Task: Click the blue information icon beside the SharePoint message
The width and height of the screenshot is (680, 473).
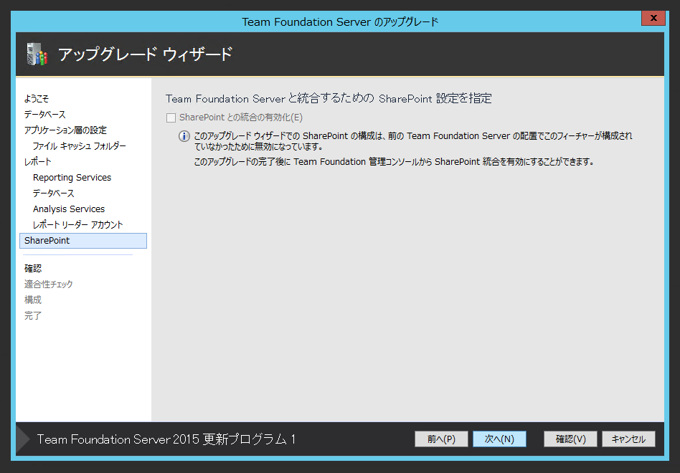Action: coord(184,136)
